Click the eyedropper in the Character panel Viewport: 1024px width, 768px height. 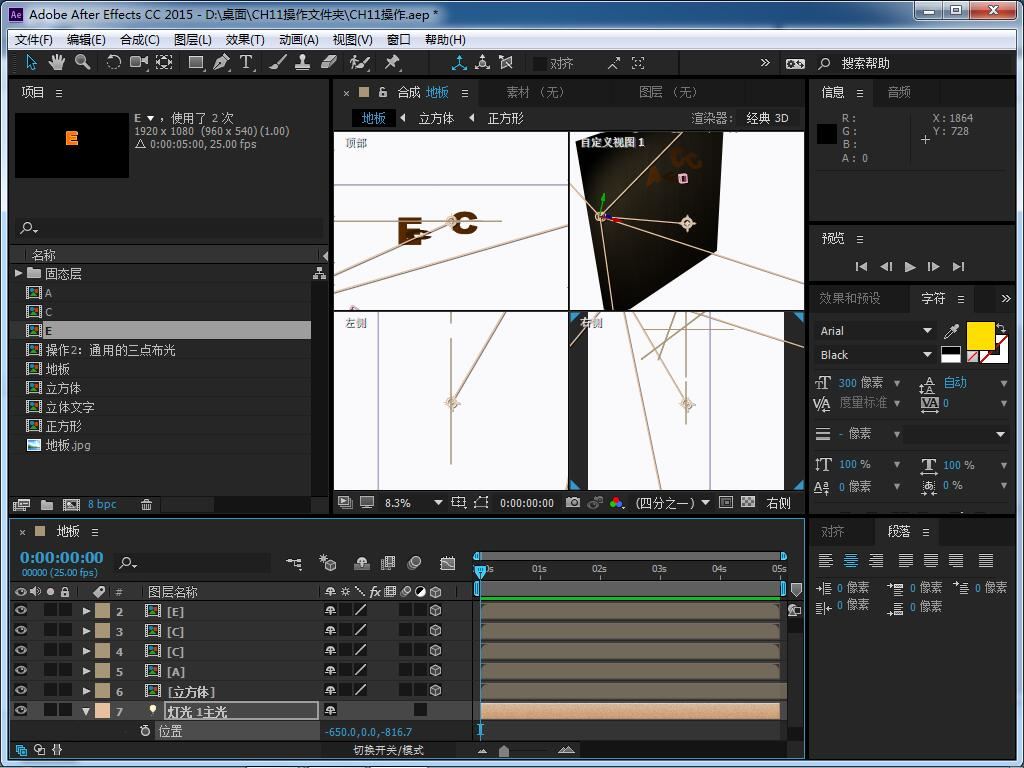click(x=952, y=331)
